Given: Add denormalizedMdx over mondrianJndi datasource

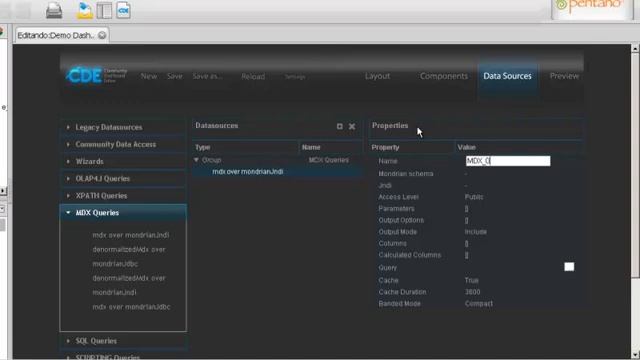Looking at the screenshot, I should tap(129, 285).
